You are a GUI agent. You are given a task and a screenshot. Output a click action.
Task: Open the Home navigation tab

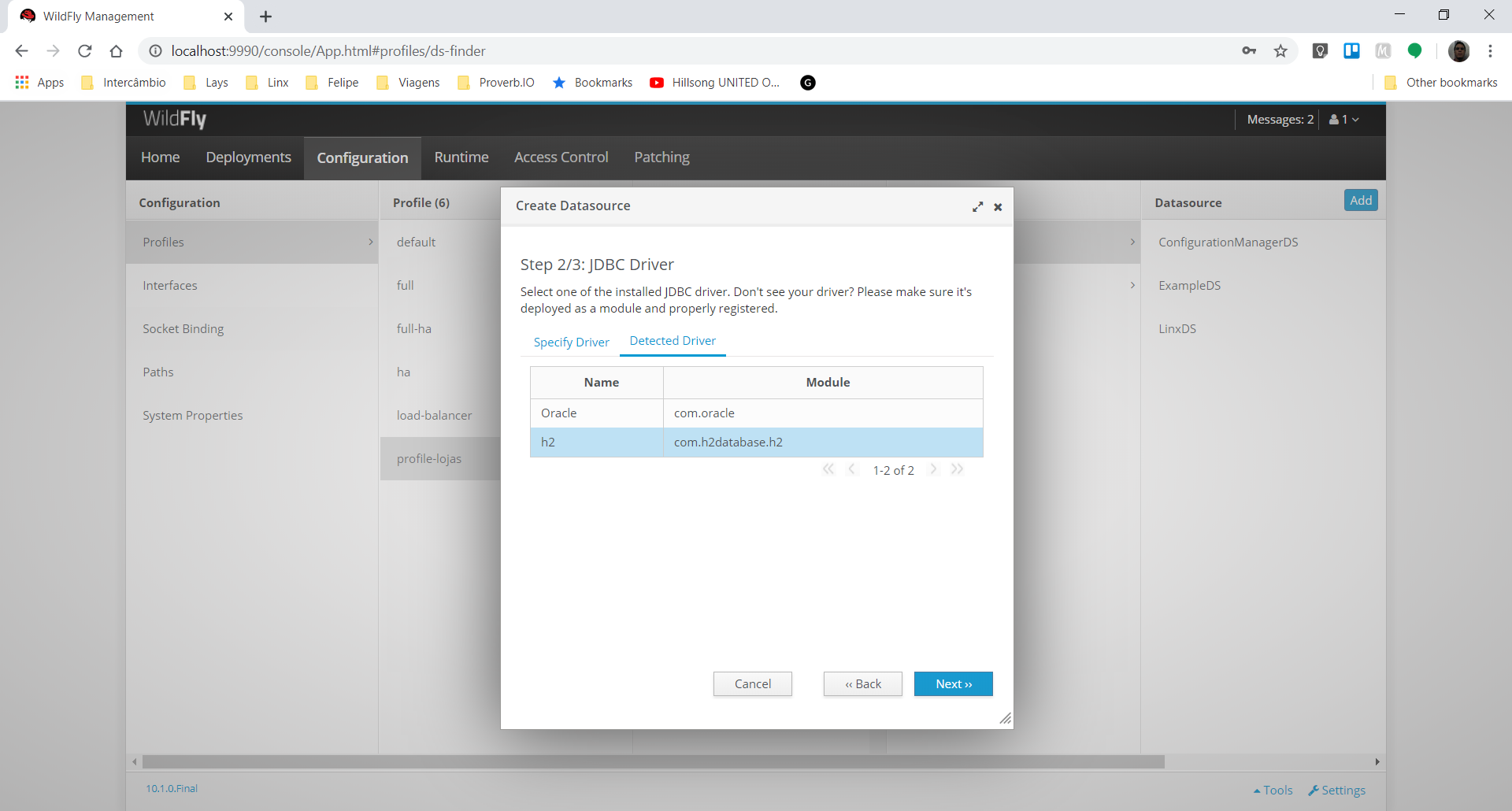[x=161, y=157]
